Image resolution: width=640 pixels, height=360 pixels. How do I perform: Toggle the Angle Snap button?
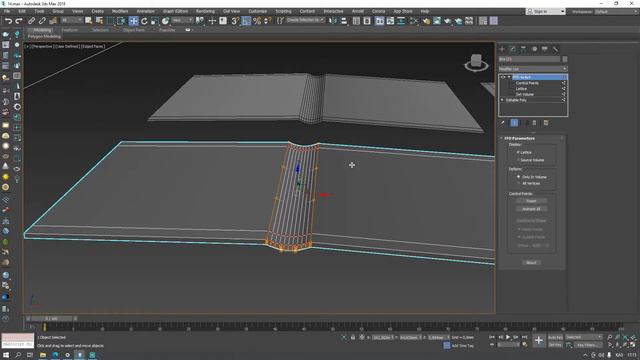coord(246,21)
